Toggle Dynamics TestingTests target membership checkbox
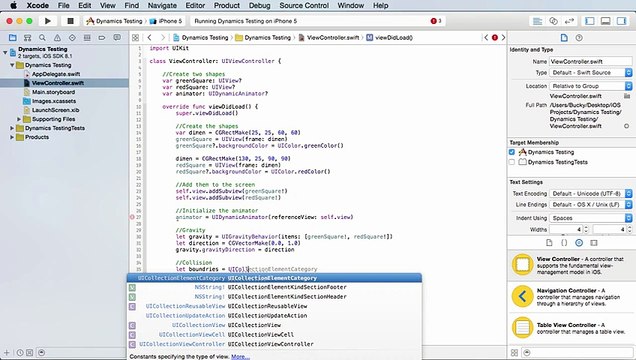 click(512, 162)
